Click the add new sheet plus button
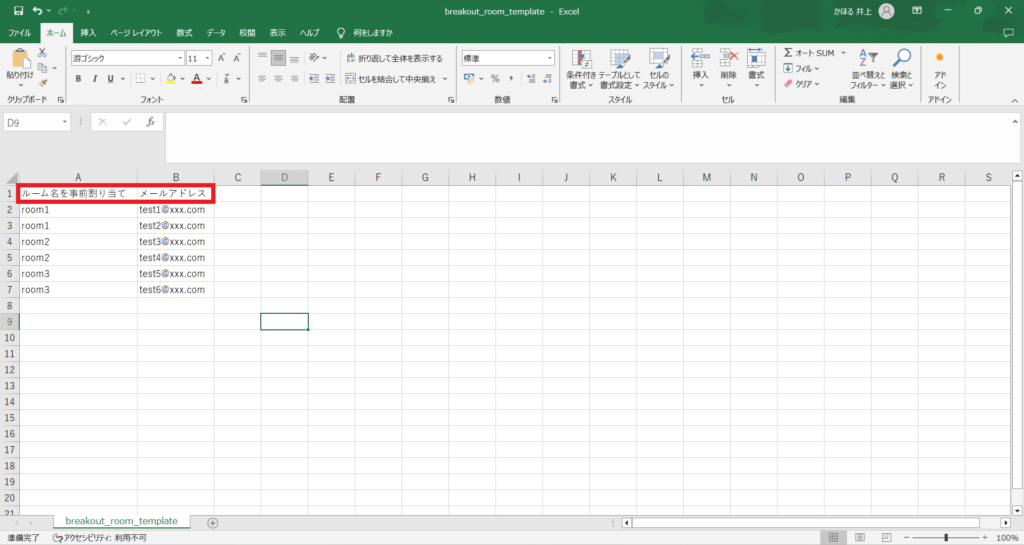Viewport: 1024px width, 545px height. [x=212, y=522]
